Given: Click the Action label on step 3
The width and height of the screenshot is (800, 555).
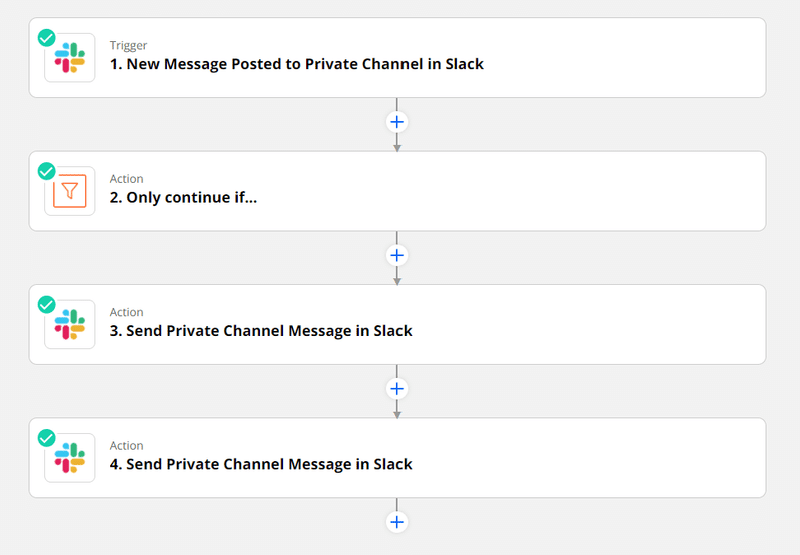Looking at the screenshot, I should pyautogui.click(x=127, y=312).
